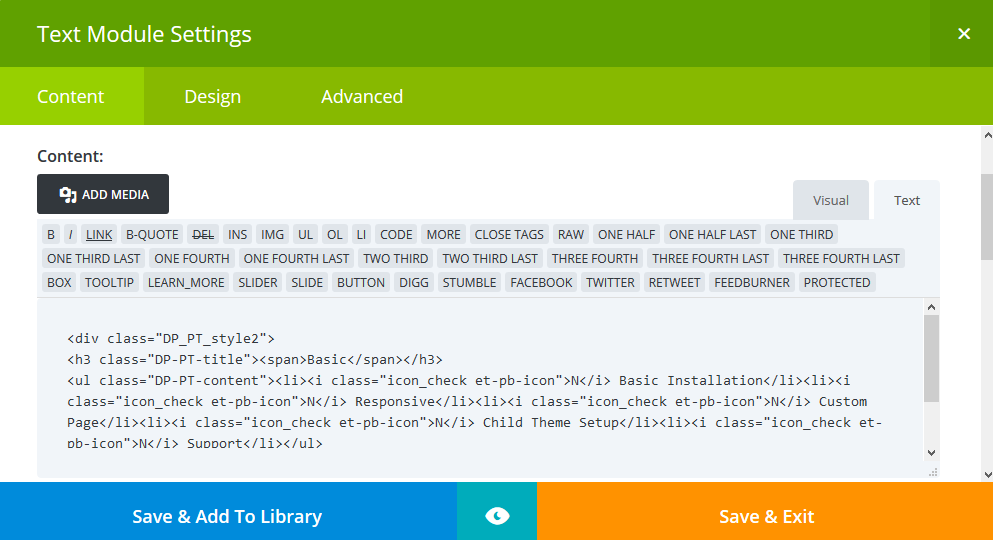Open the Design tab

(213, 96)
